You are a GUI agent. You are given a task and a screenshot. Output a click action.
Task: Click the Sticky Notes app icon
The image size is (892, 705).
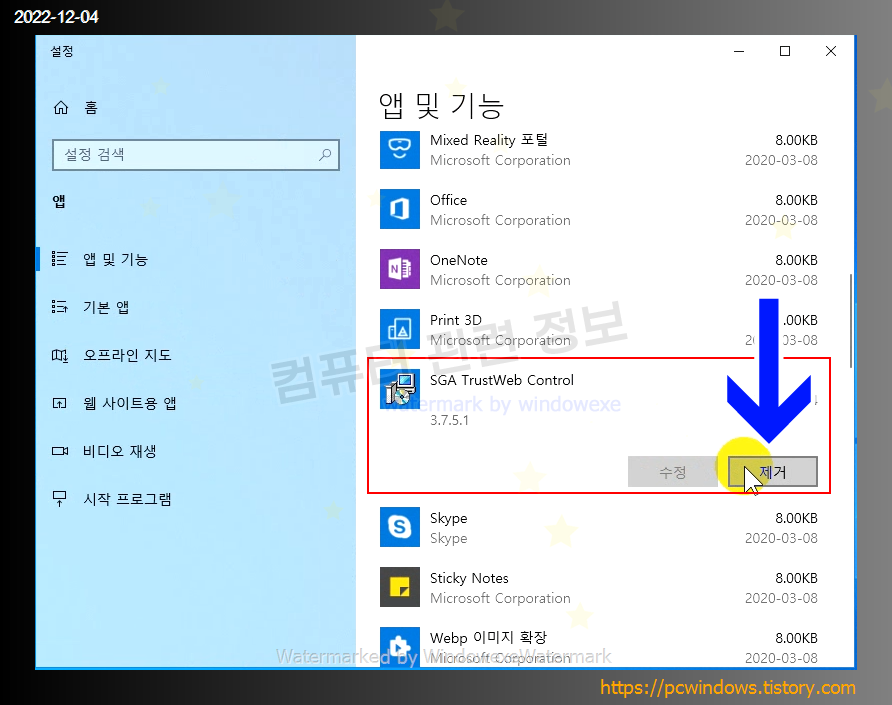pos(400,587)
